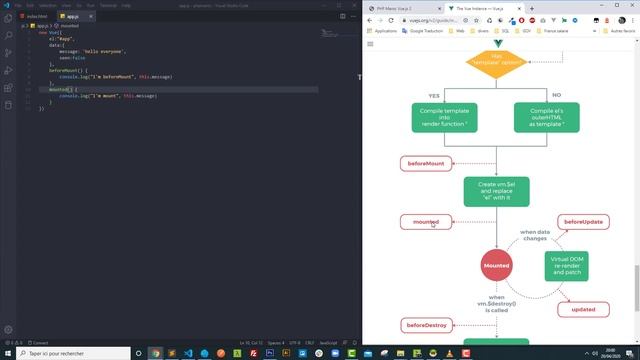Open the Explorer view in VS Code
This screenshot has height=360, width=640.
[8, 19]
